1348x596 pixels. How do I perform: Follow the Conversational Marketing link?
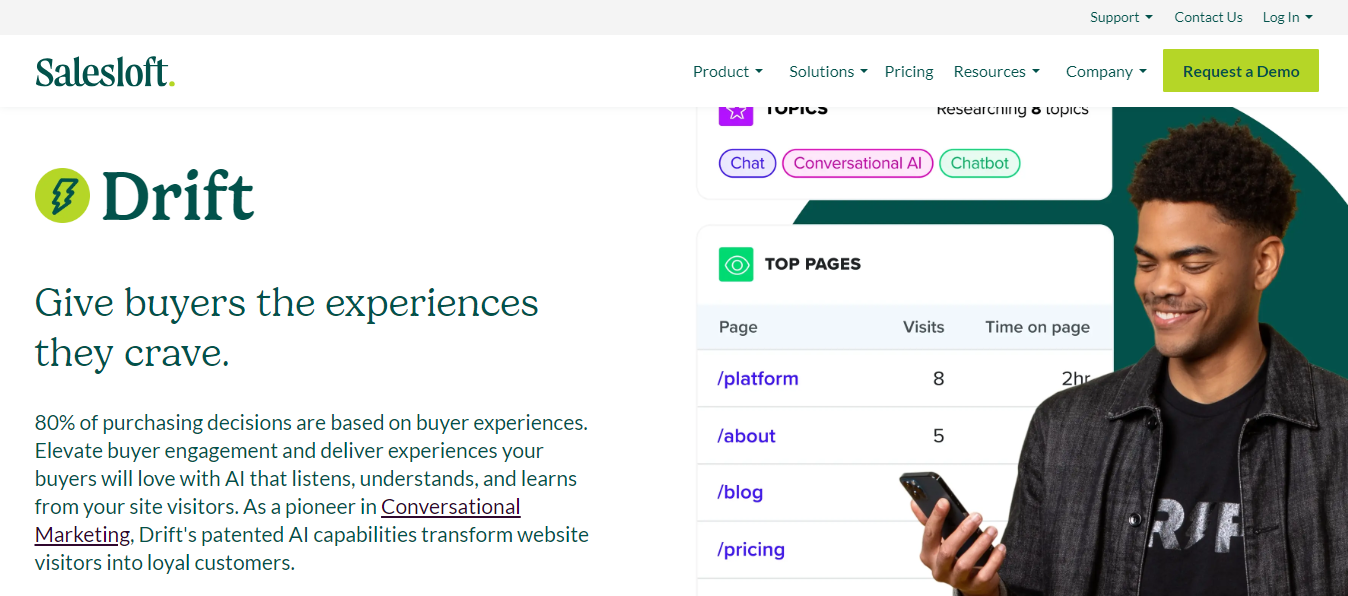(x=450, y=507)
